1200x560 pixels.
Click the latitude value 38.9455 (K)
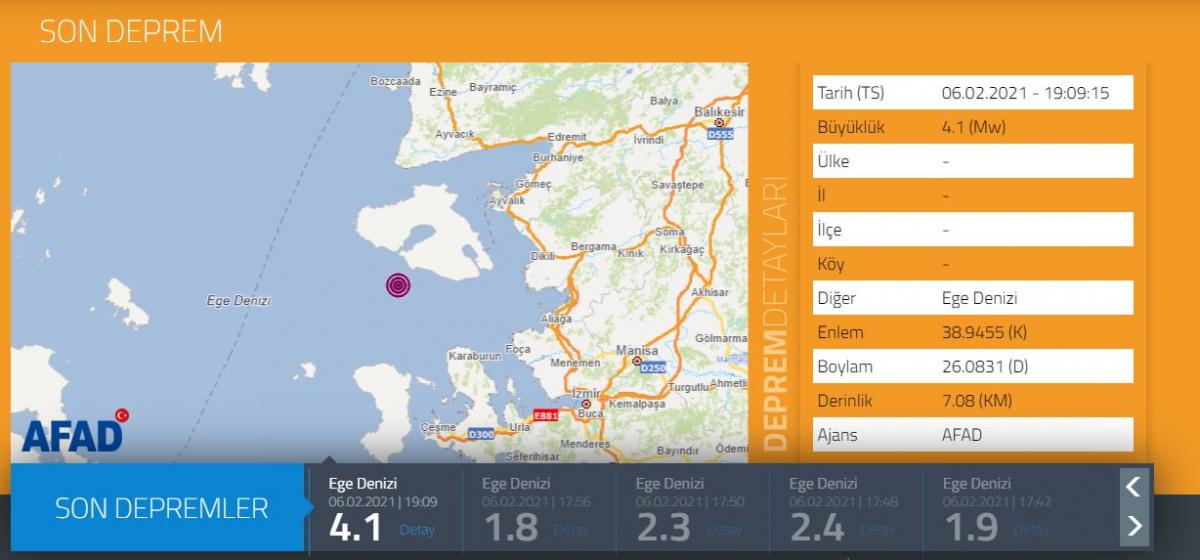coord(984,332)
